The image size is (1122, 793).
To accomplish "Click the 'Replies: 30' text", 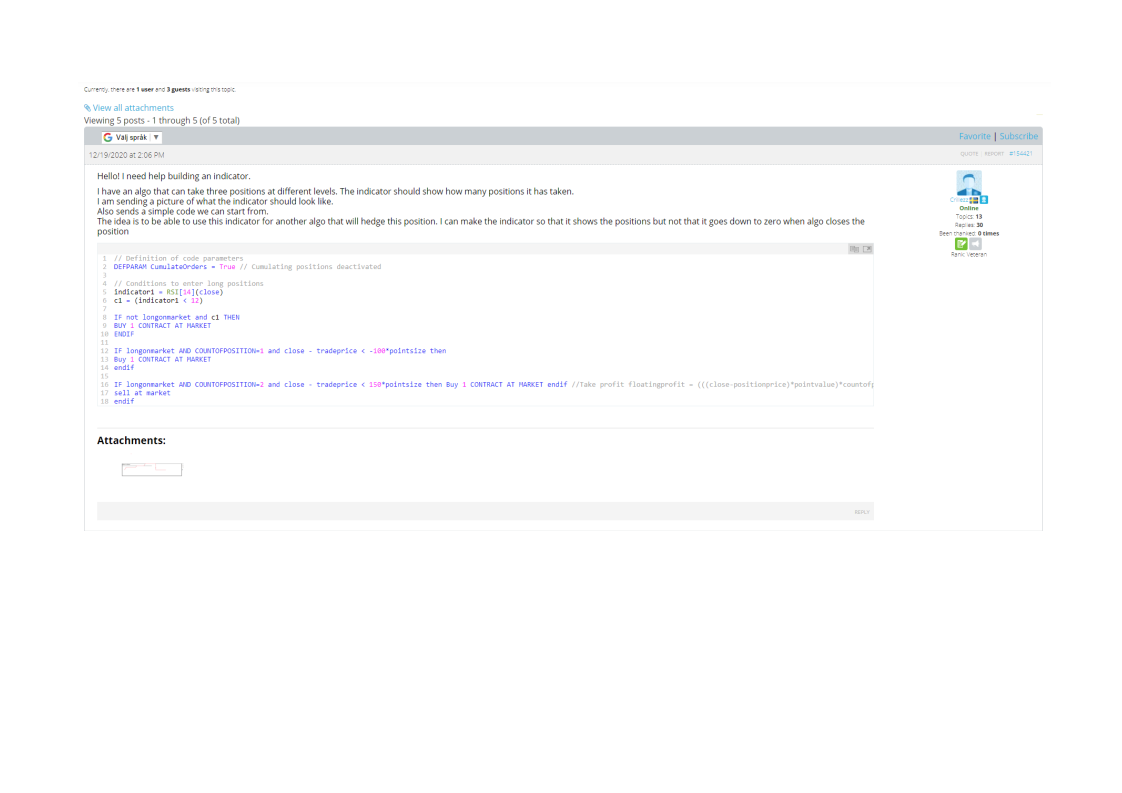I will point(969,225).
